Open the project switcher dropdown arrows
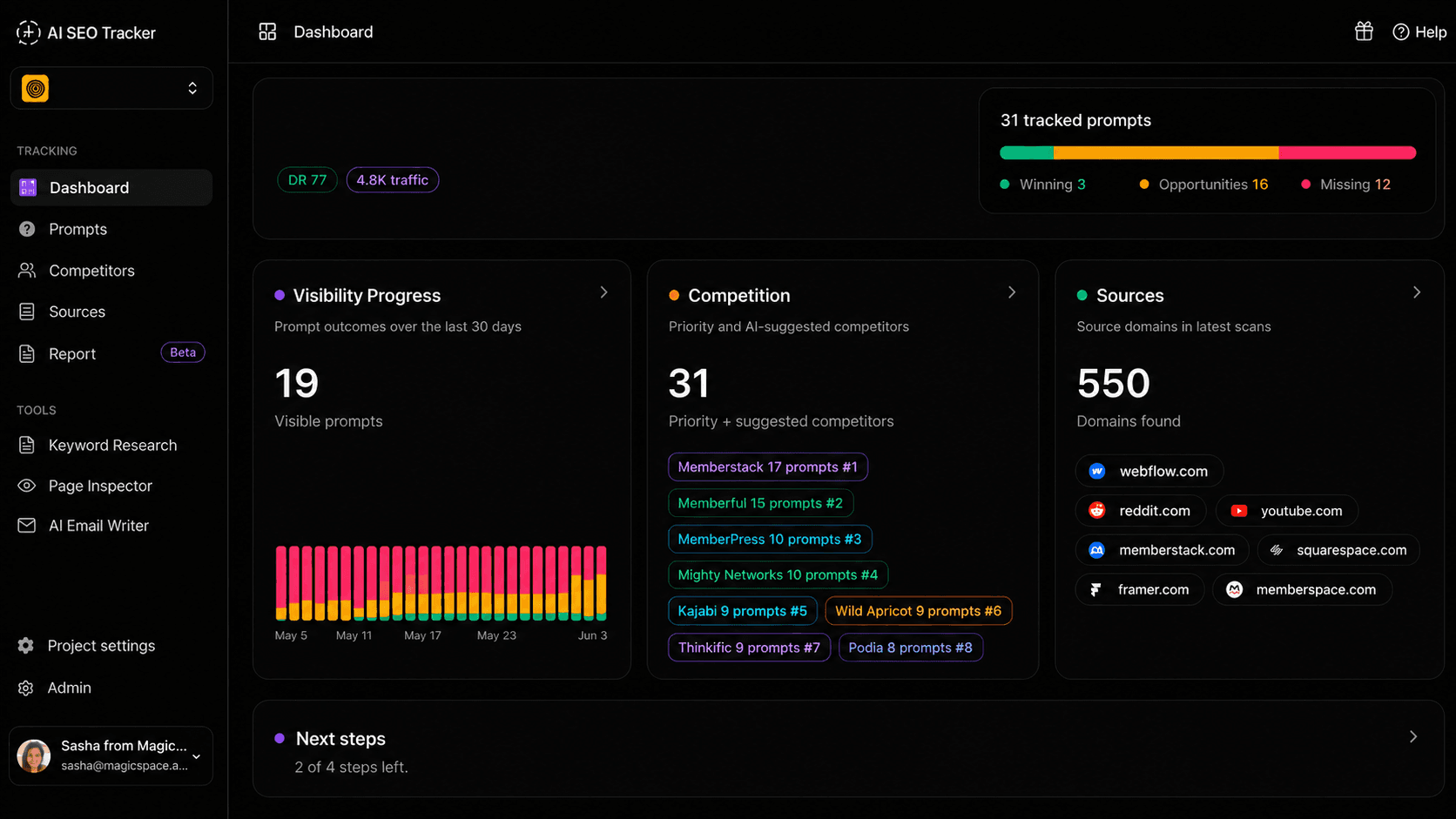The height and width of the screenshot is (819, 1456). click(192, 88)
